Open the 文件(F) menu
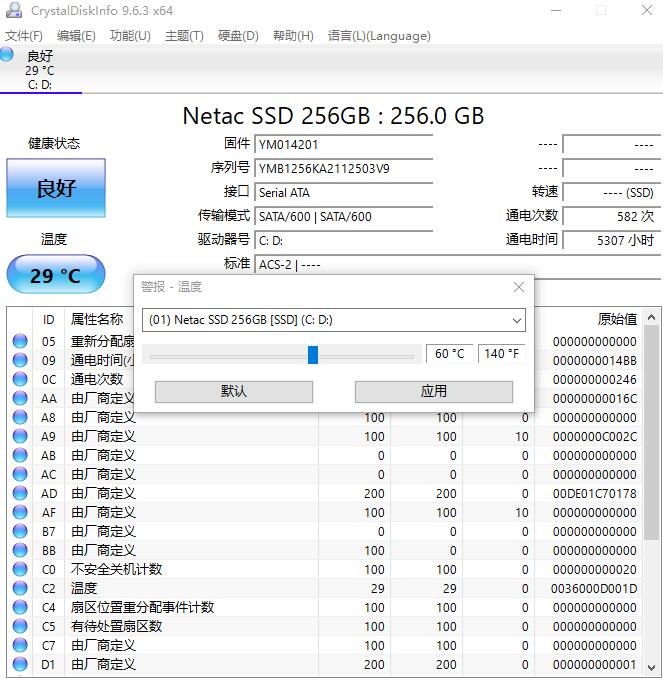 (23, 36)
